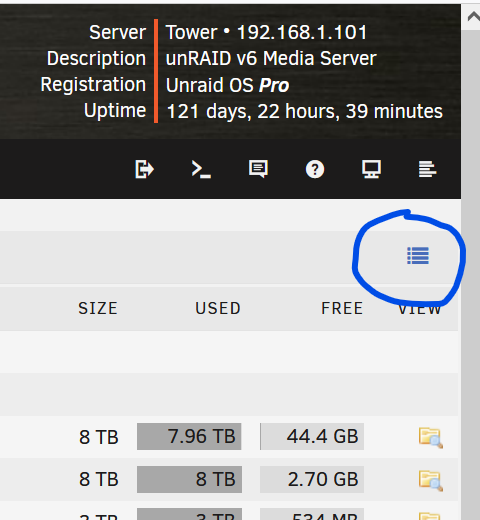Open the web terminal icon
Screen dimensions: 480x520
click(x=201, y=169)
